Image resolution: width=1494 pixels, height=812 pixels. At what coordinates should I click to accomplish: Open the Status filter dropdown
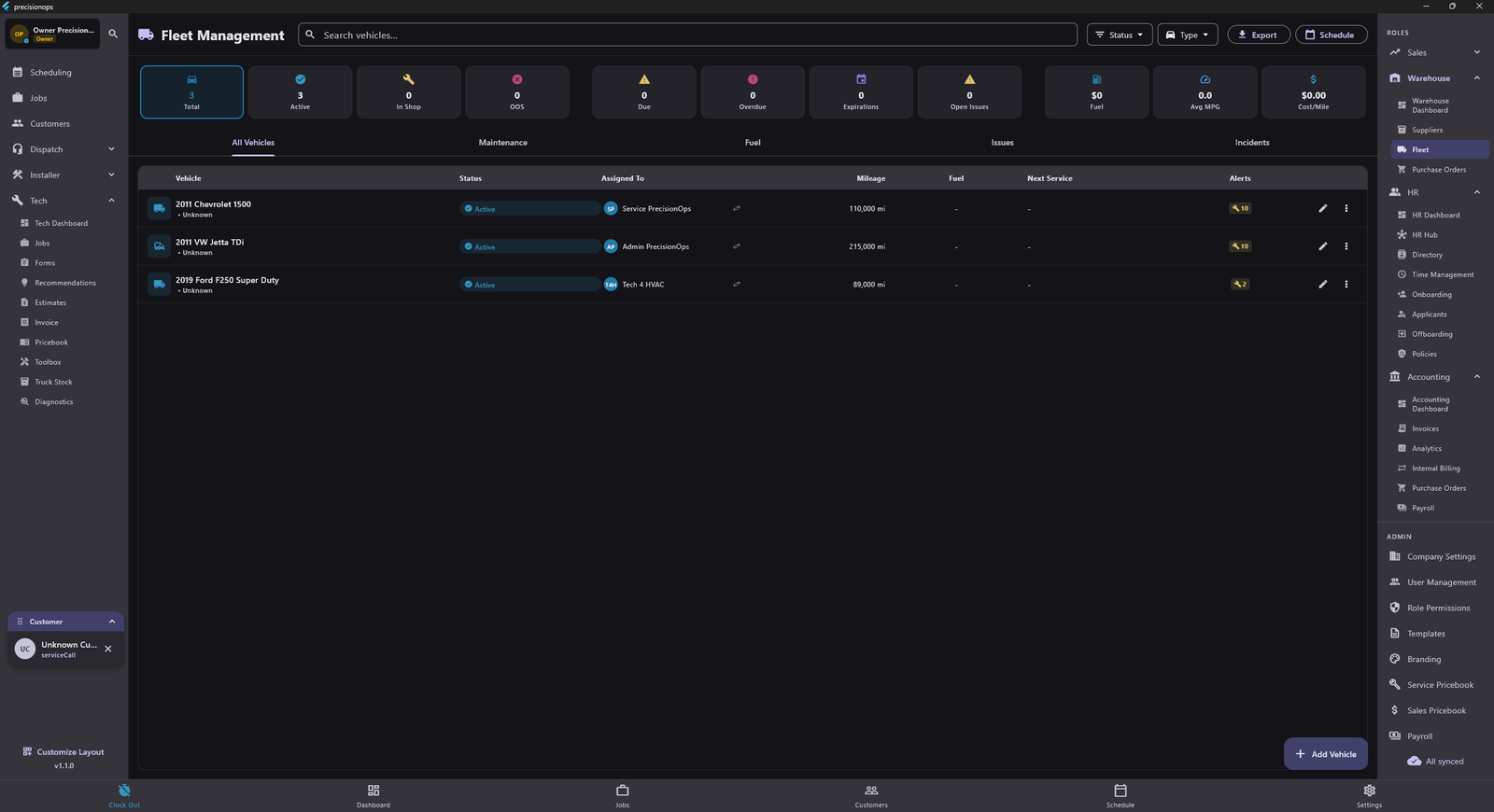(x=1120, y=35)
